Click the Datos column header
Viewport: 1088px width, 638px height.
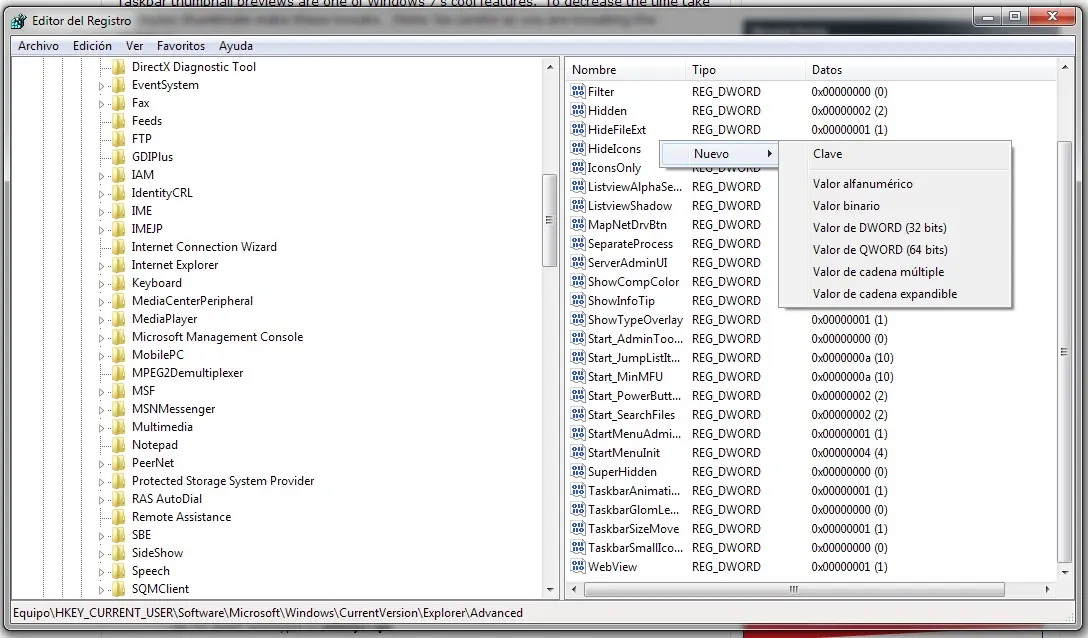coord(827,70)
